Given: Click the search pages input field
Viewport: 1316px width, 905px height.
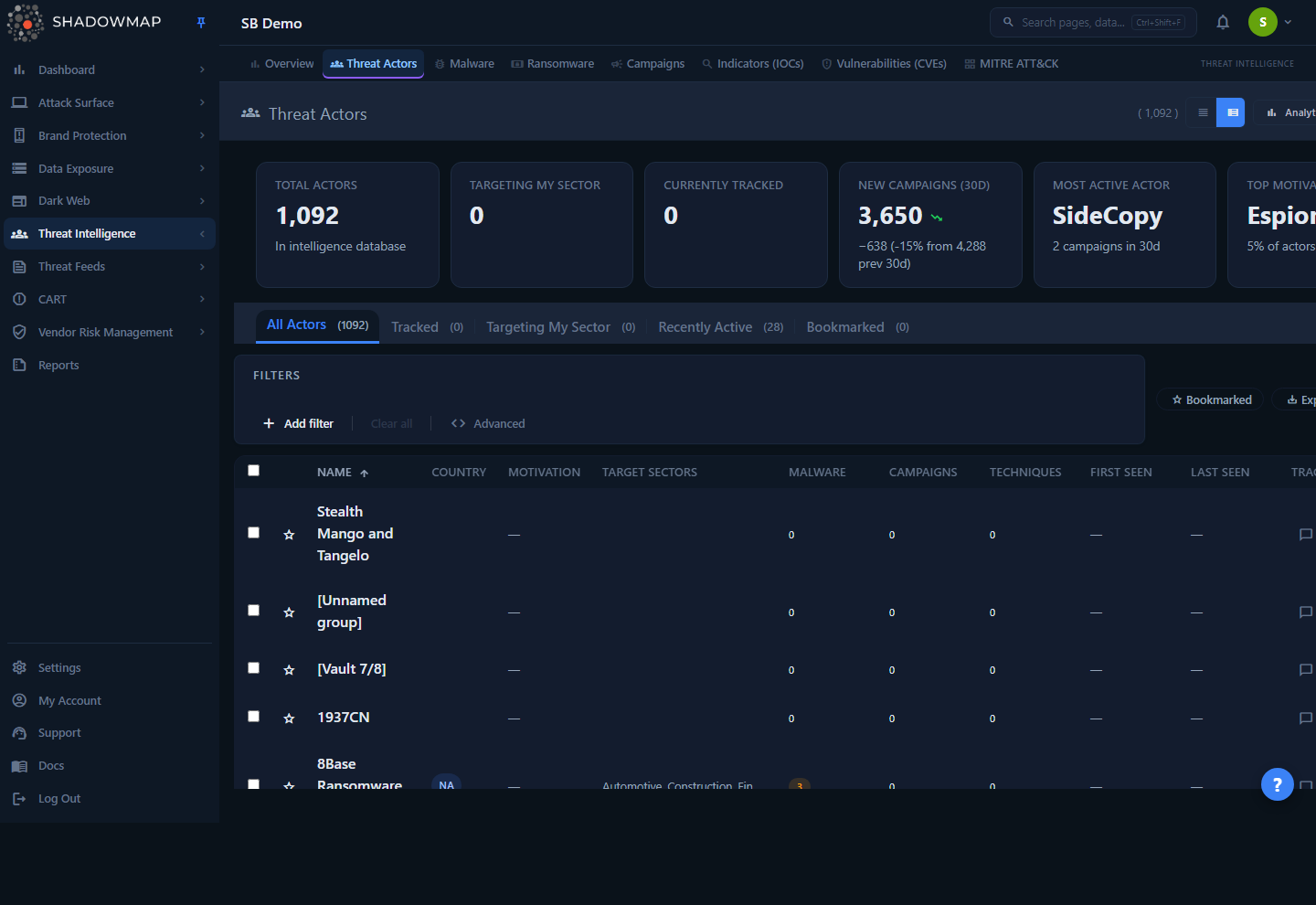Looking at the screenshot, I should point(1093,22).
